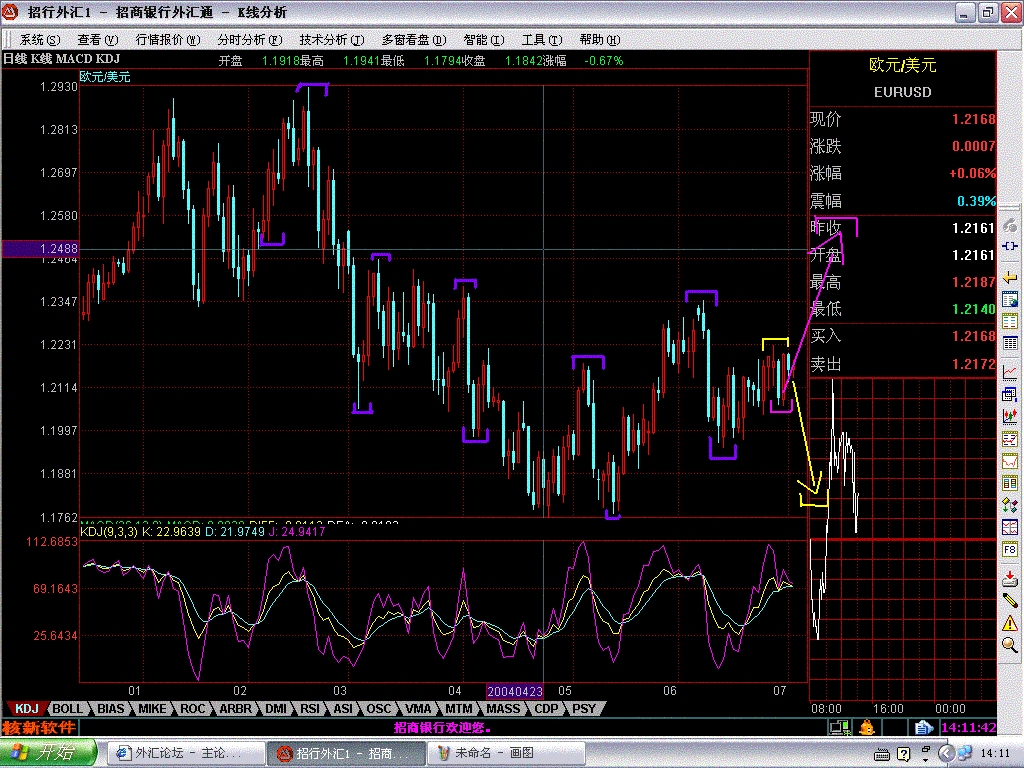
Task: Select the yellow pencil drawing tool
Action: pos(1010,599)
